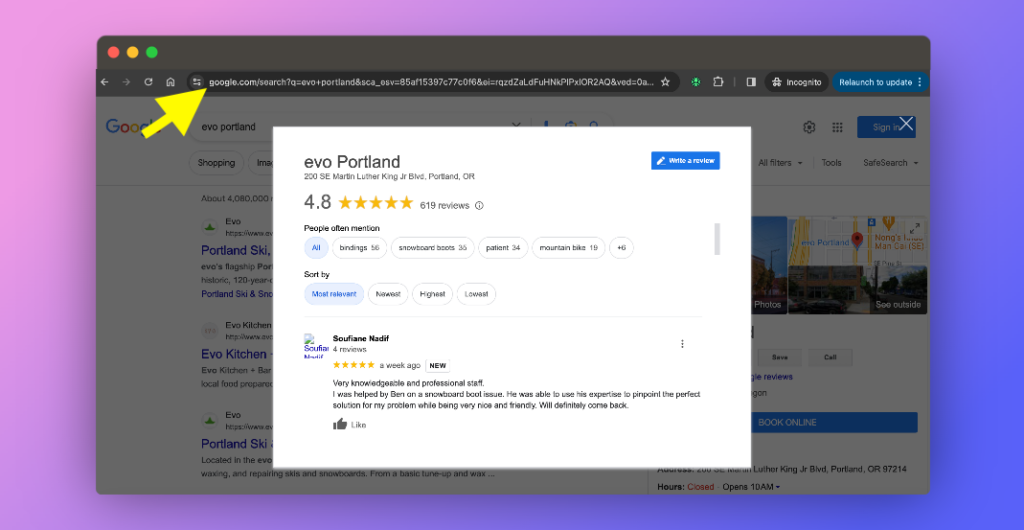Click the five-star rating on Soufiane's review
Image resolution: width=1024 pixels, height=530 pixels.
click(x=353, y=365)
